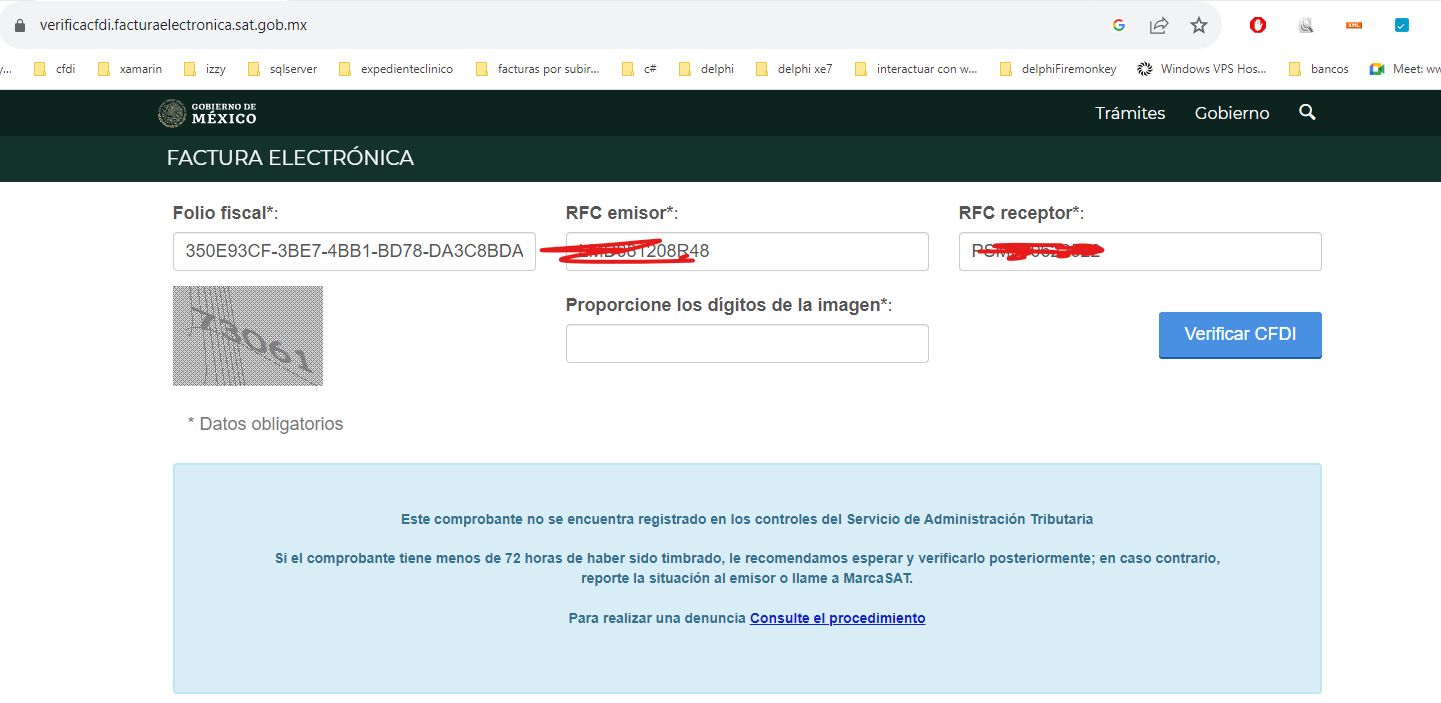Screen dimensions: 1441x703
Task: Click the 'Proporcione los dígitos de la imagen' label
Action: [x=729, y=305]
